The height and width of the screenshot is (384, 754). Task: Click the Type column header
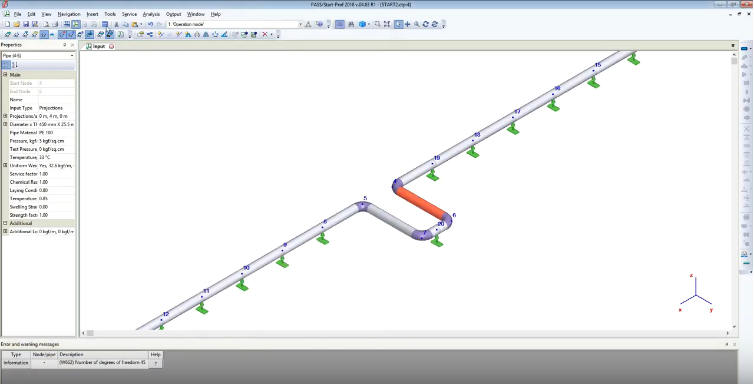16,354
